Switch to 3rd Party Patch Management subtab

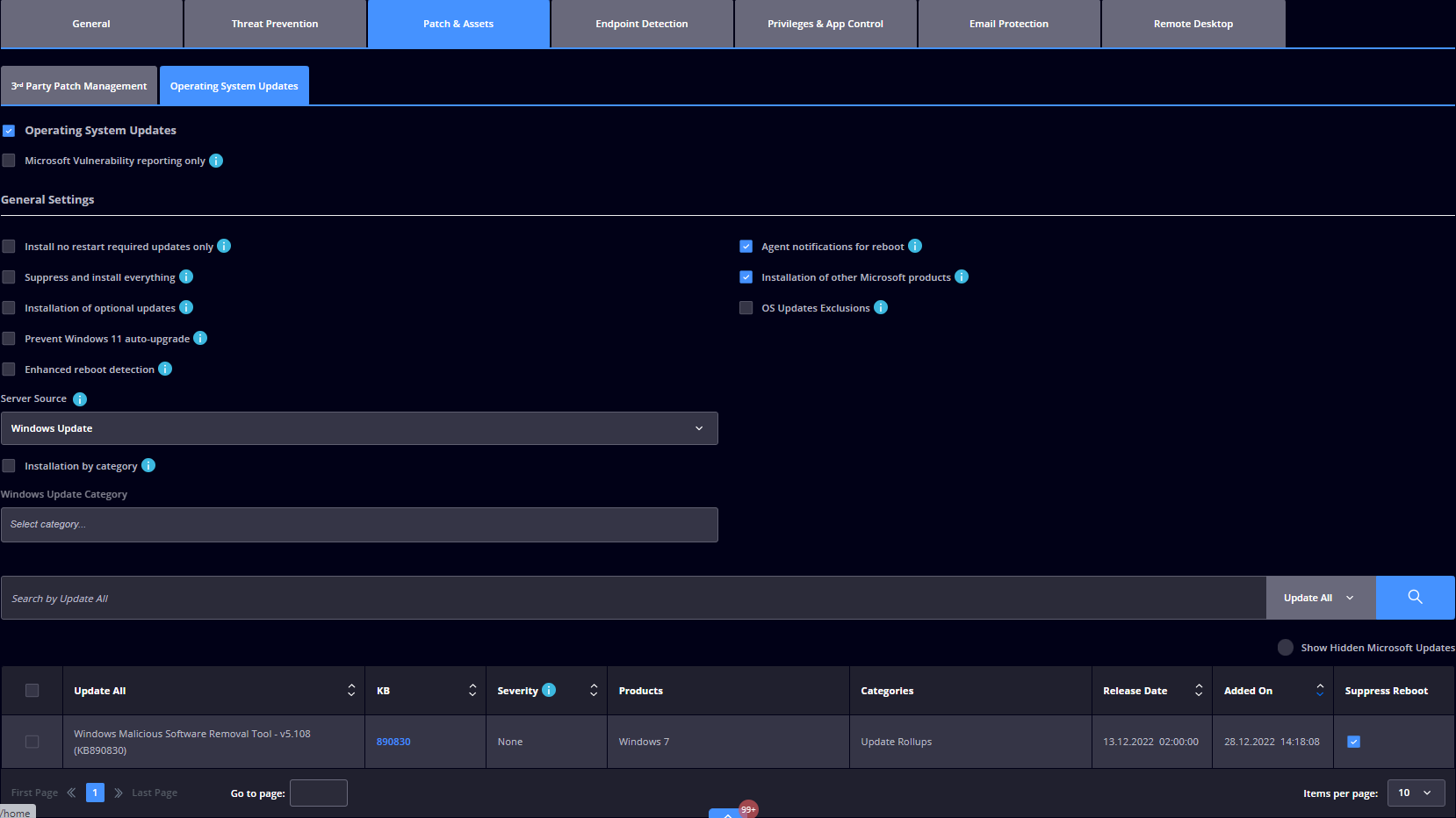pyautogui.click(x=79, y=86)
